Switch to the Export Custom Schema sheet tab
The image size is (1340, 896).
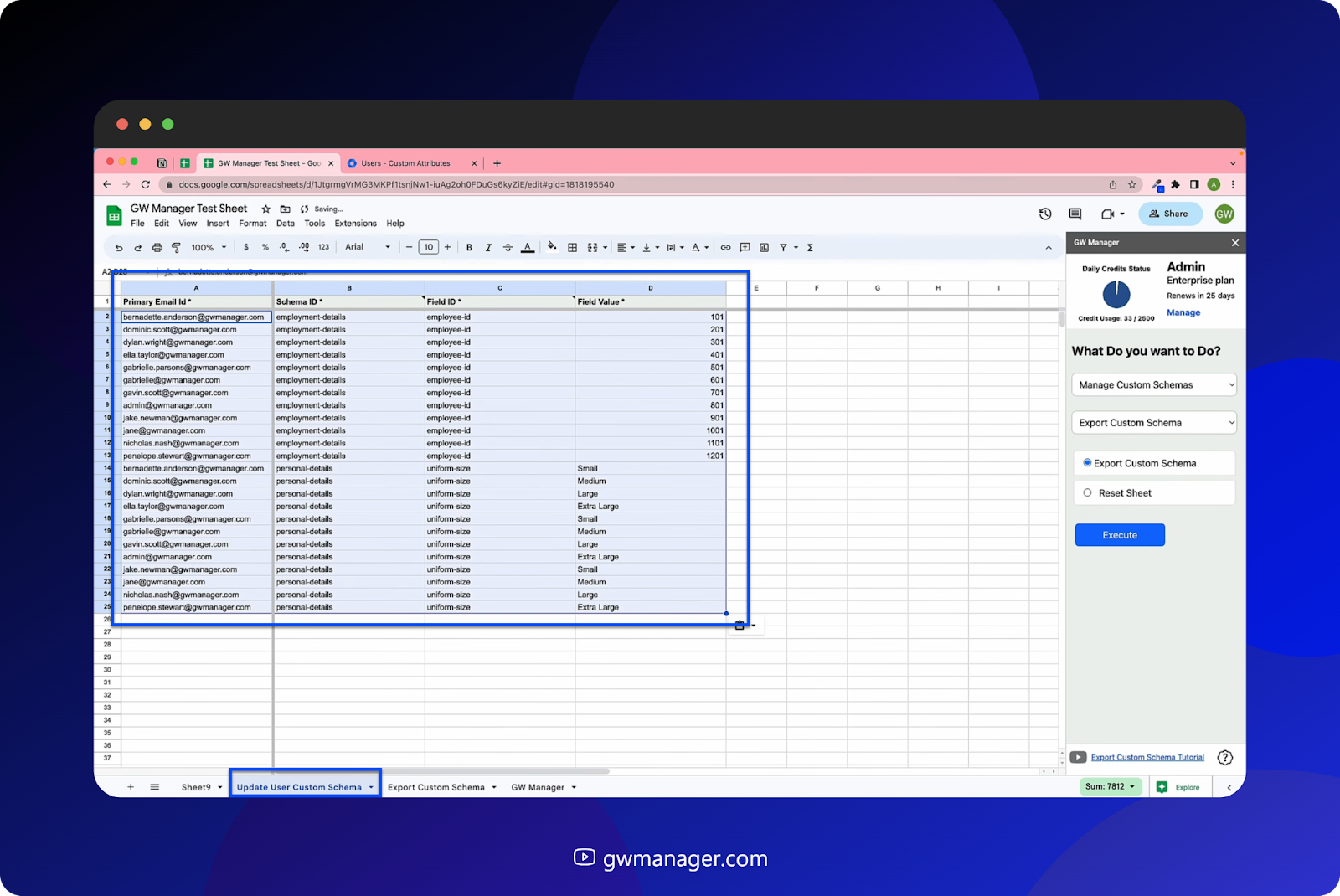click(x=442, y=788)
